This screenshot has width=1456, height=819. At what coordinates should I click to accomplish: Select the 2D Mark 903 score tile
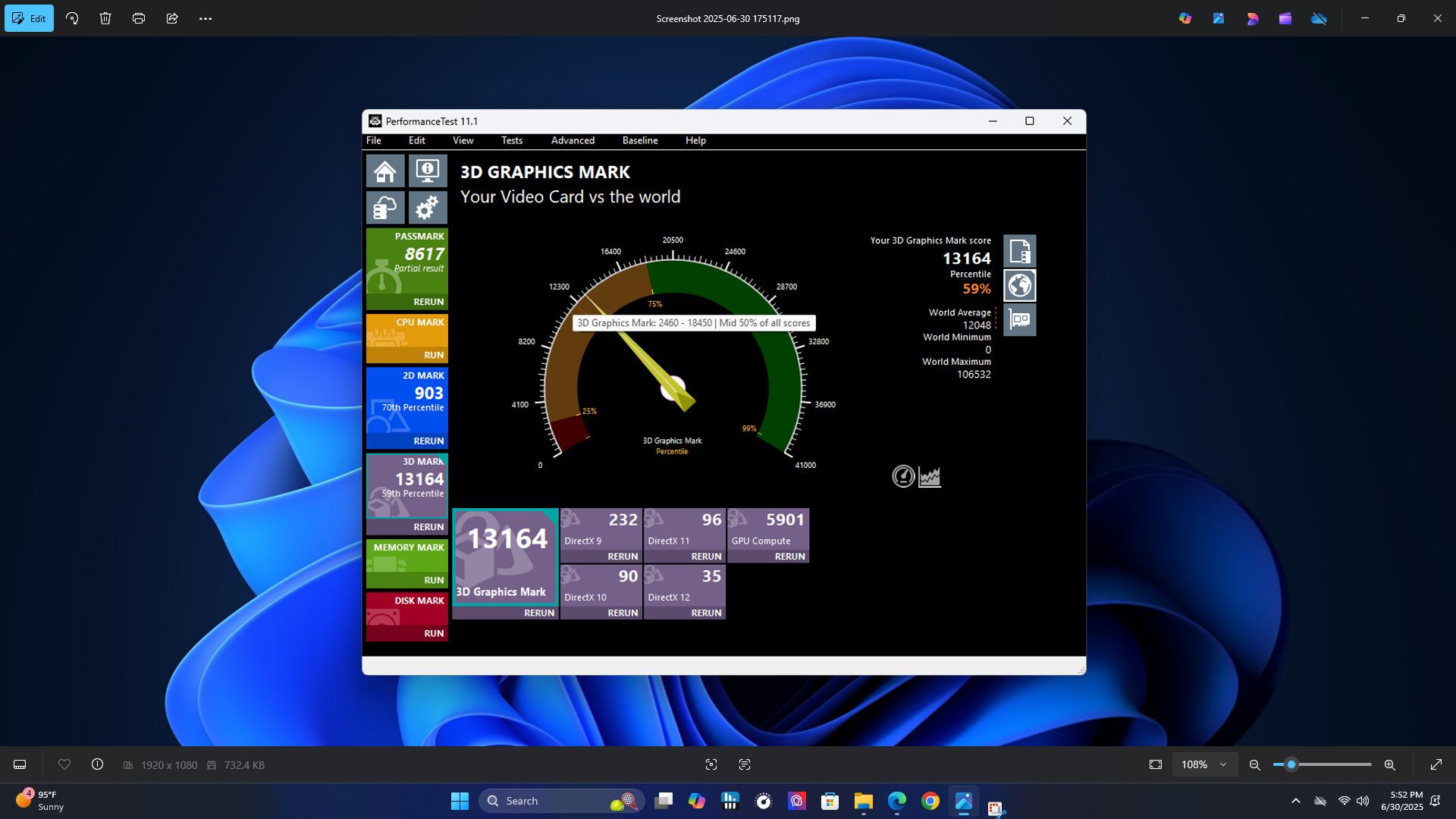coord(407,400)
